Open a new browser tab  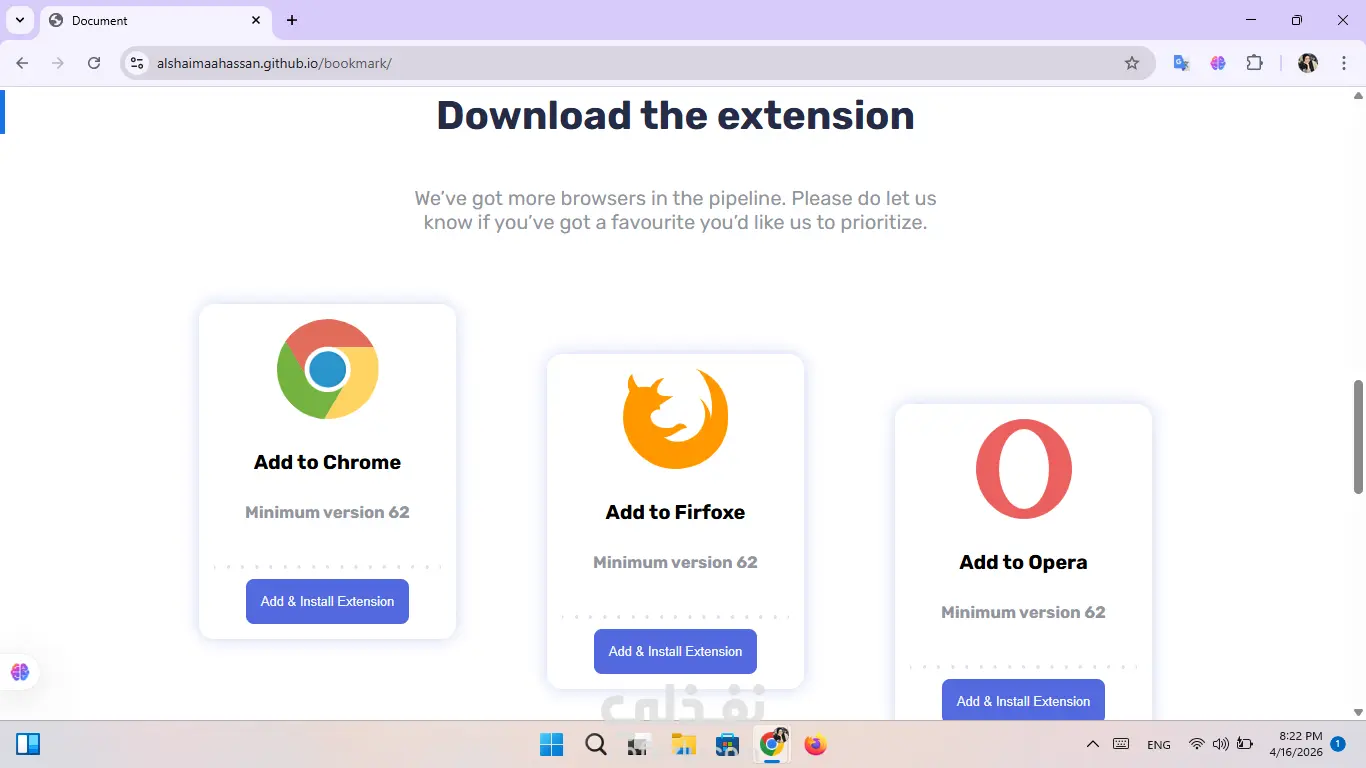(x=292, y=20)
